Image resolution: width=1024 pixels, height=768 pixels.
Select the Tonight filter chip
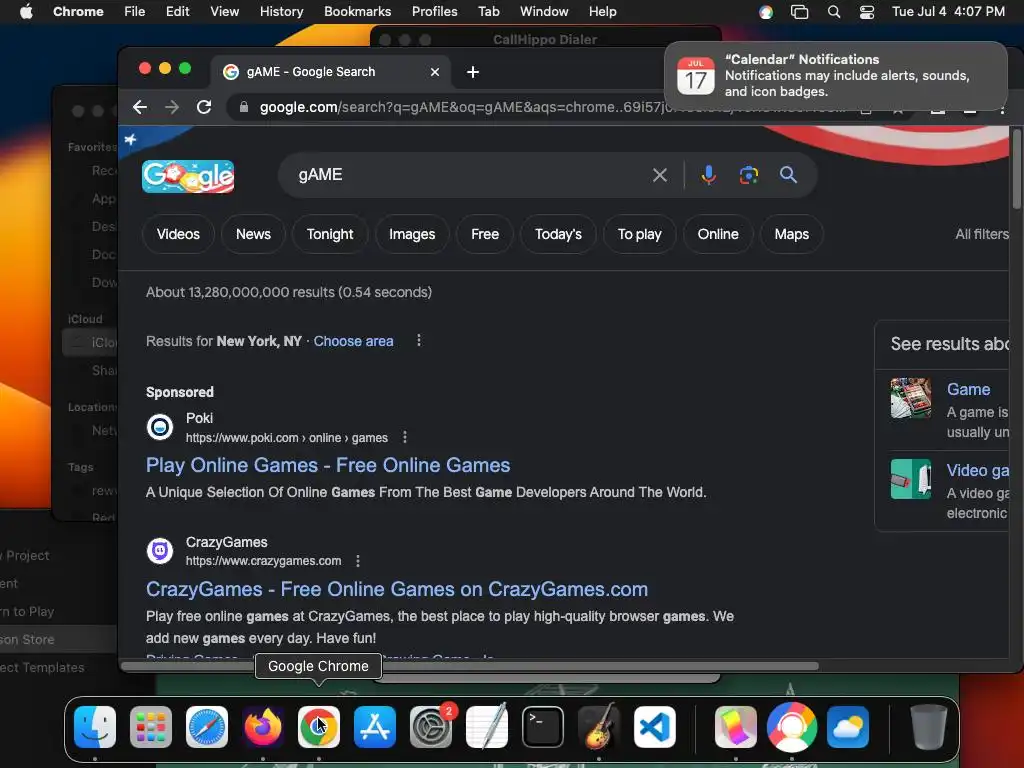pos(330,234)
